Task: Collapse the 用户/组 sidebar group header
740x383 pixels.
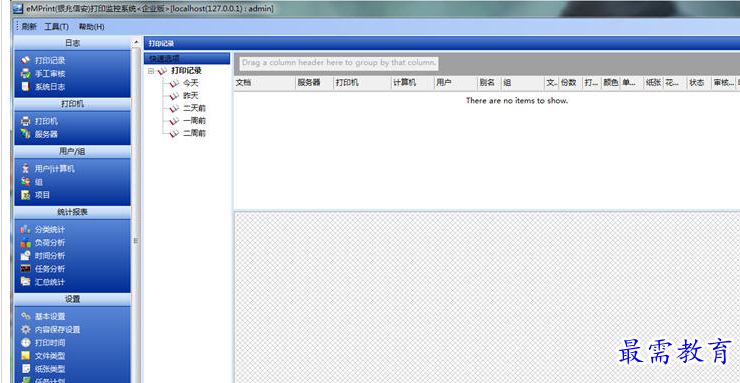Action: 72,151
